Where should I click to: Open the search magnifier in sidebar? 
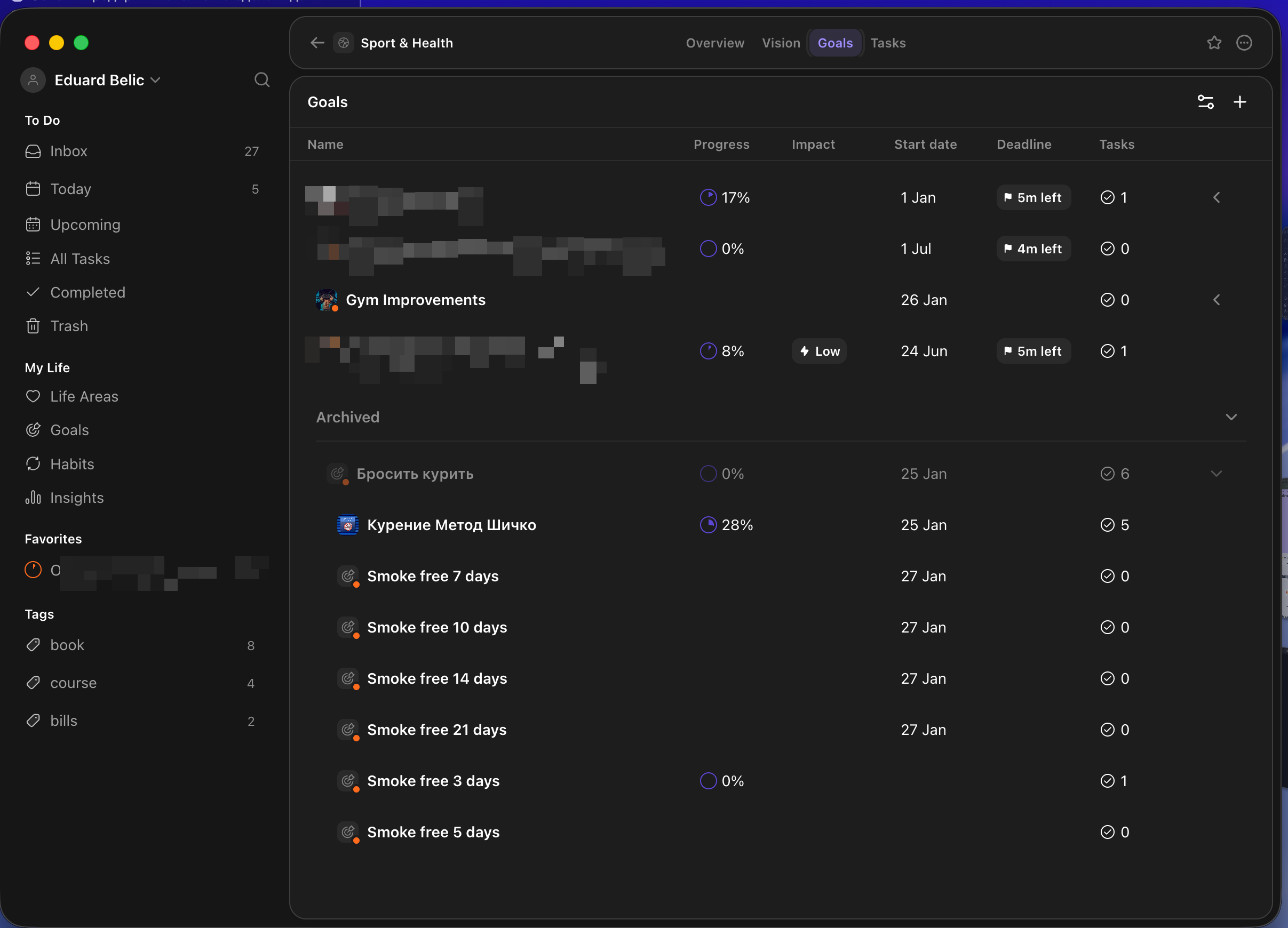[x=262, y=80]
